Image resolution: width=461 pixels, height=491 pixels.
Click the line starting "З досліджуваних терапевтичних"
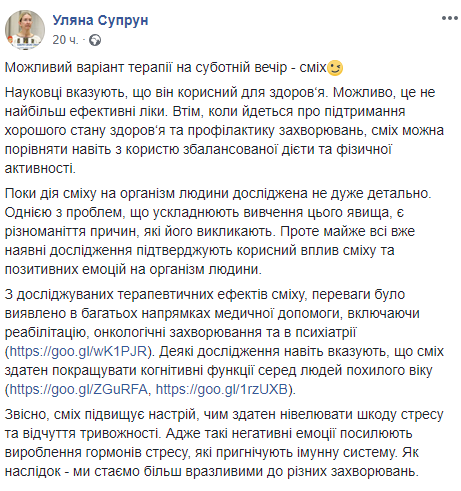(x=205, y=294)
